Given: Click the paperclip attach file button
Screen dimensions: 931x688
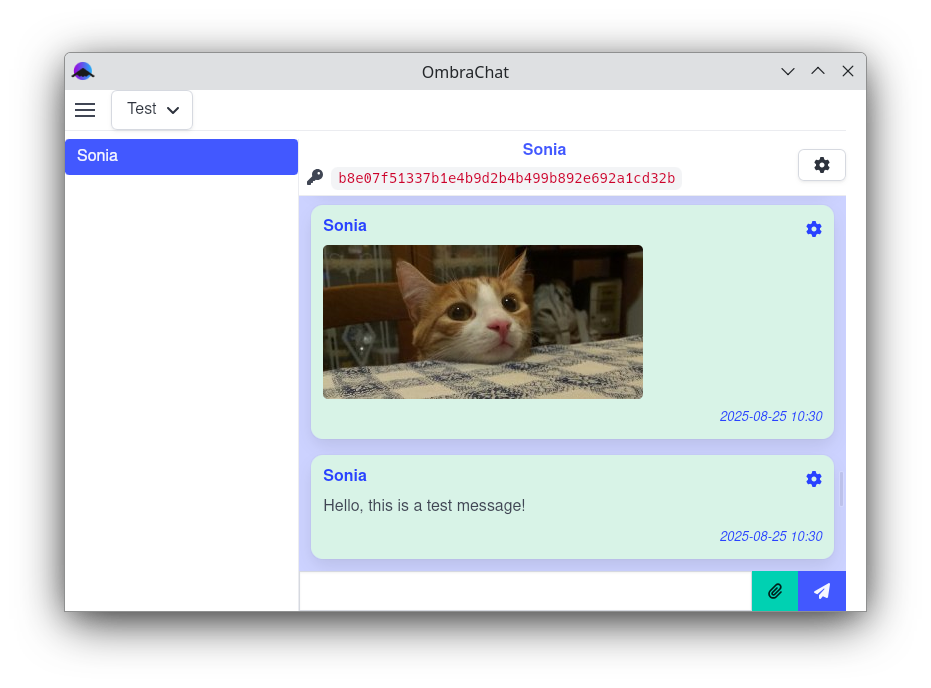Looking at the screenshot, I should coord(775,591).
